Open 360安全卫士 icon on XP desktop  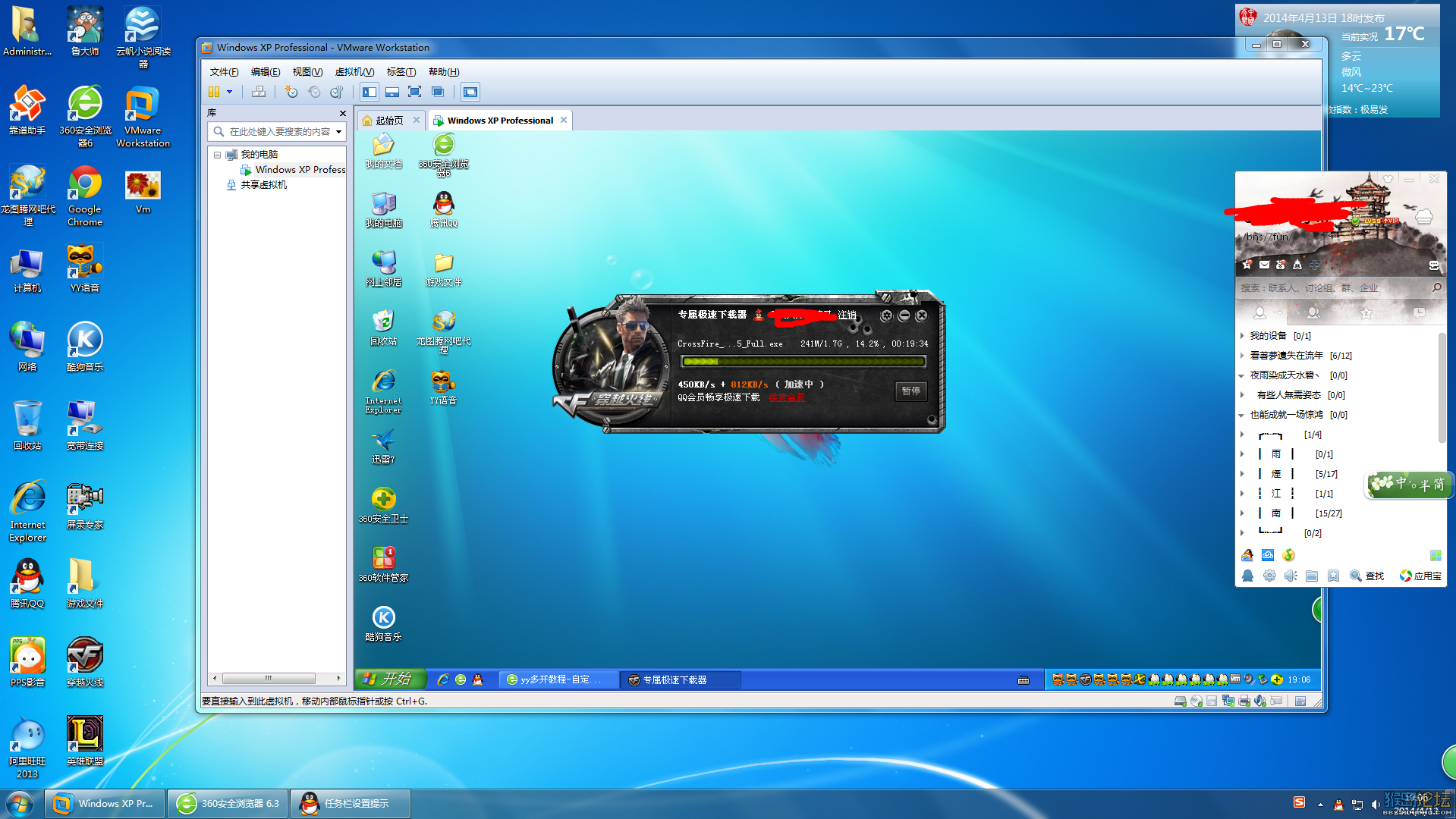point(383,505)
